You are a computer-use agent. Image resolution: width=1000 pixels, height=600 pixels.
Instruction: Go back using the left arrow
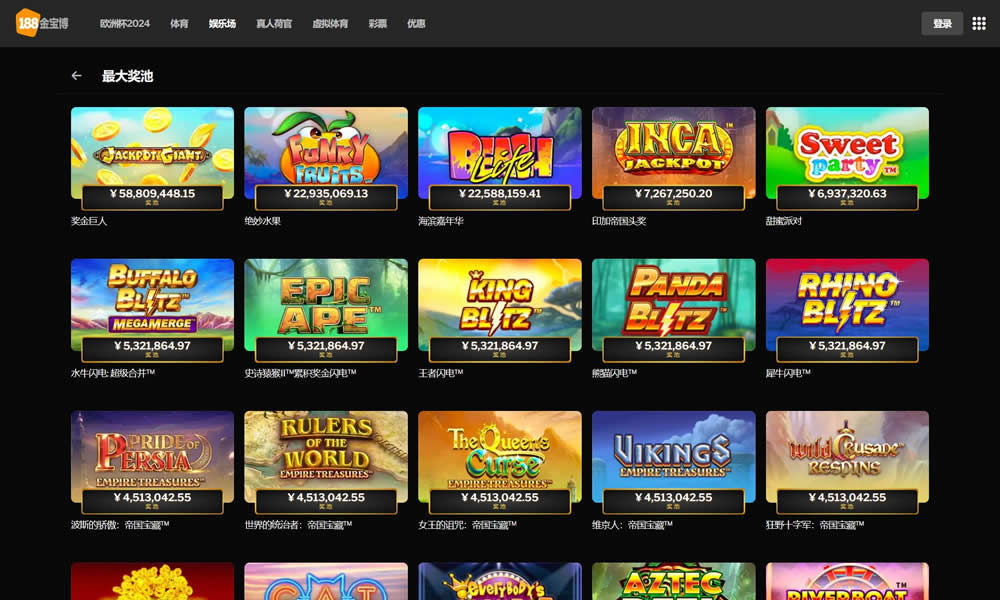click(x=77, y=76)
